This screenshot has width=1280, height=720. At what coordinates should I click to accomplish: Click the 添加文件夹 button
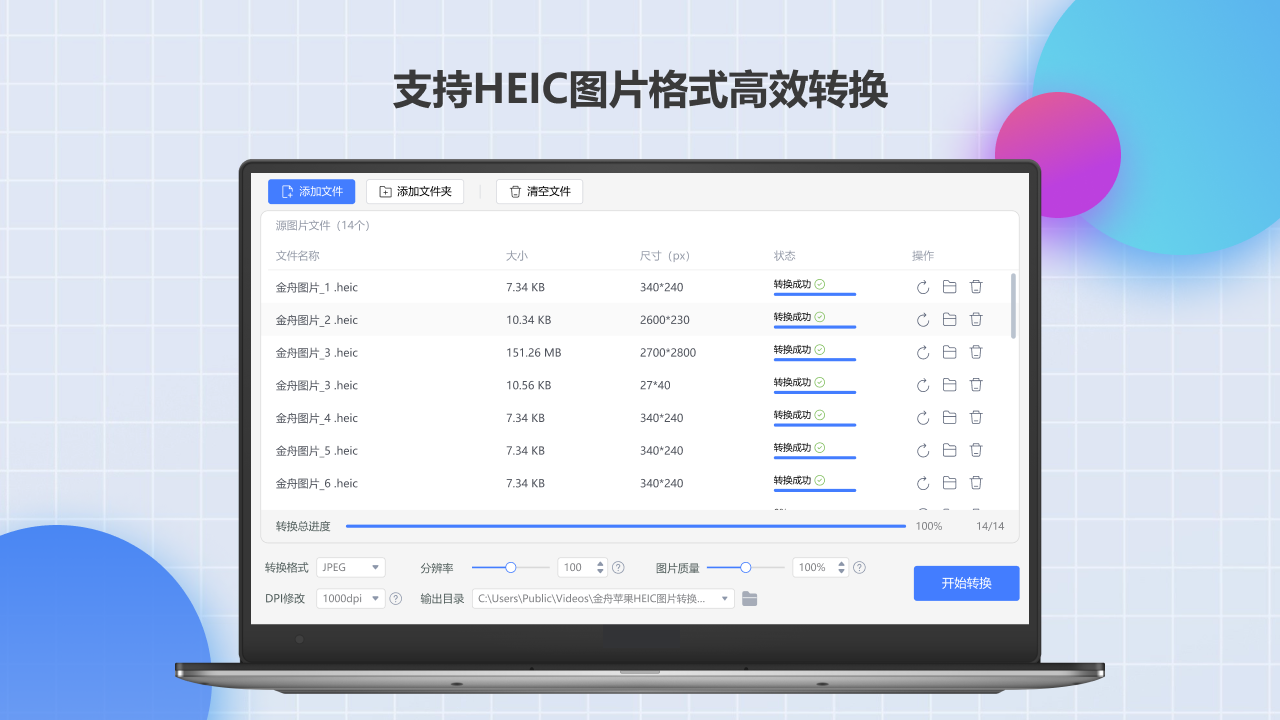pyautogui.click(x=415, y=191)
